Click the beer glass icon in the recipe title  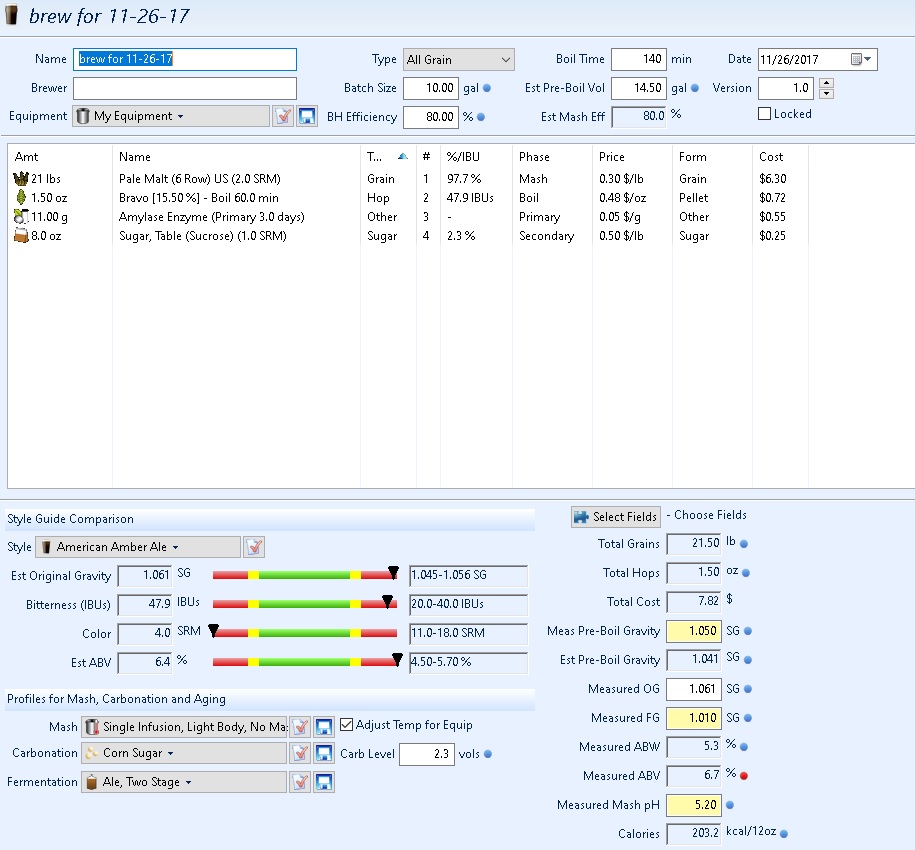[x=11, y=15]
